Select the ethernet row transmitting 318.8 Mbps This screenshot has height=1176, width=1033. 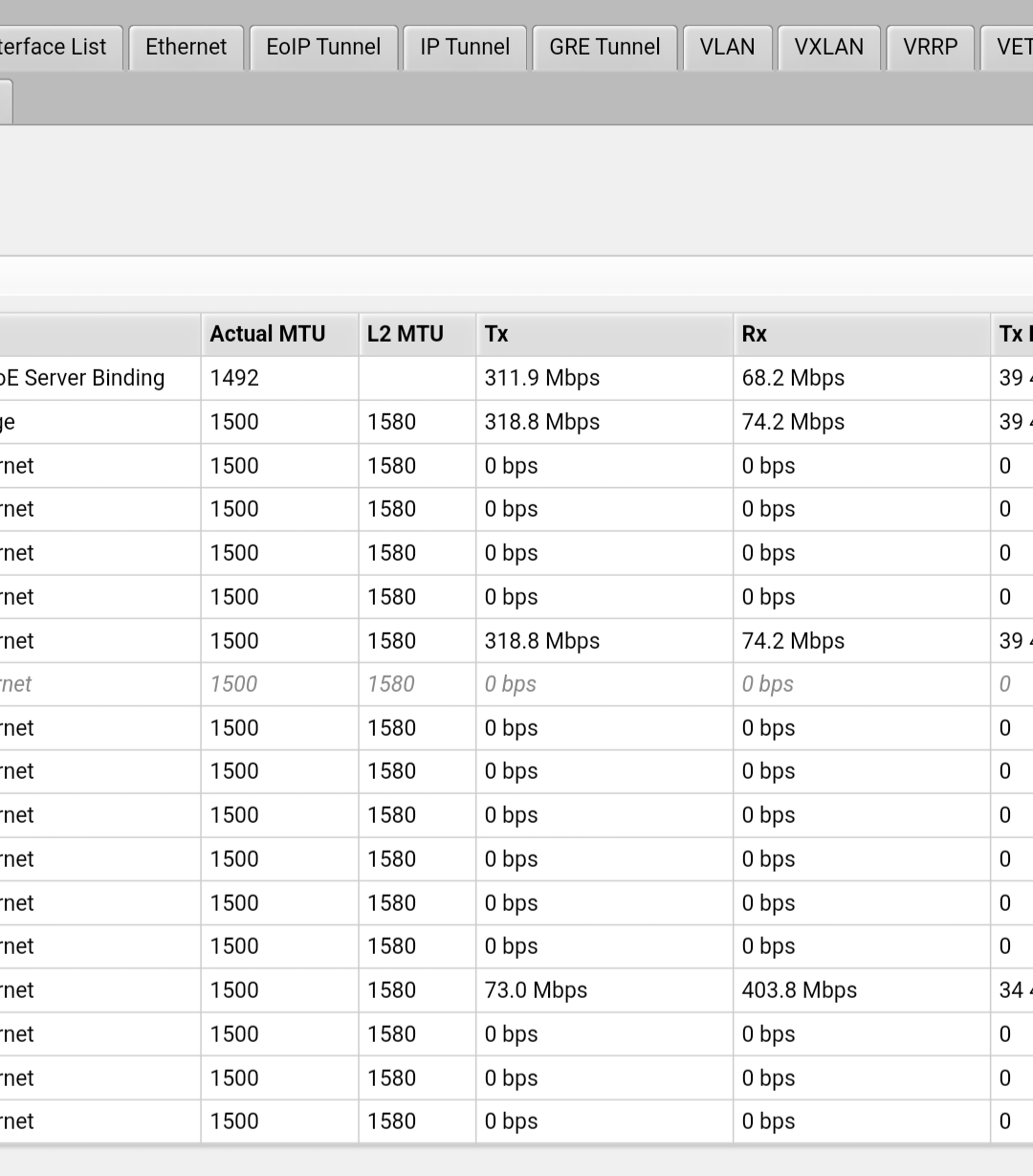(96, 640)
